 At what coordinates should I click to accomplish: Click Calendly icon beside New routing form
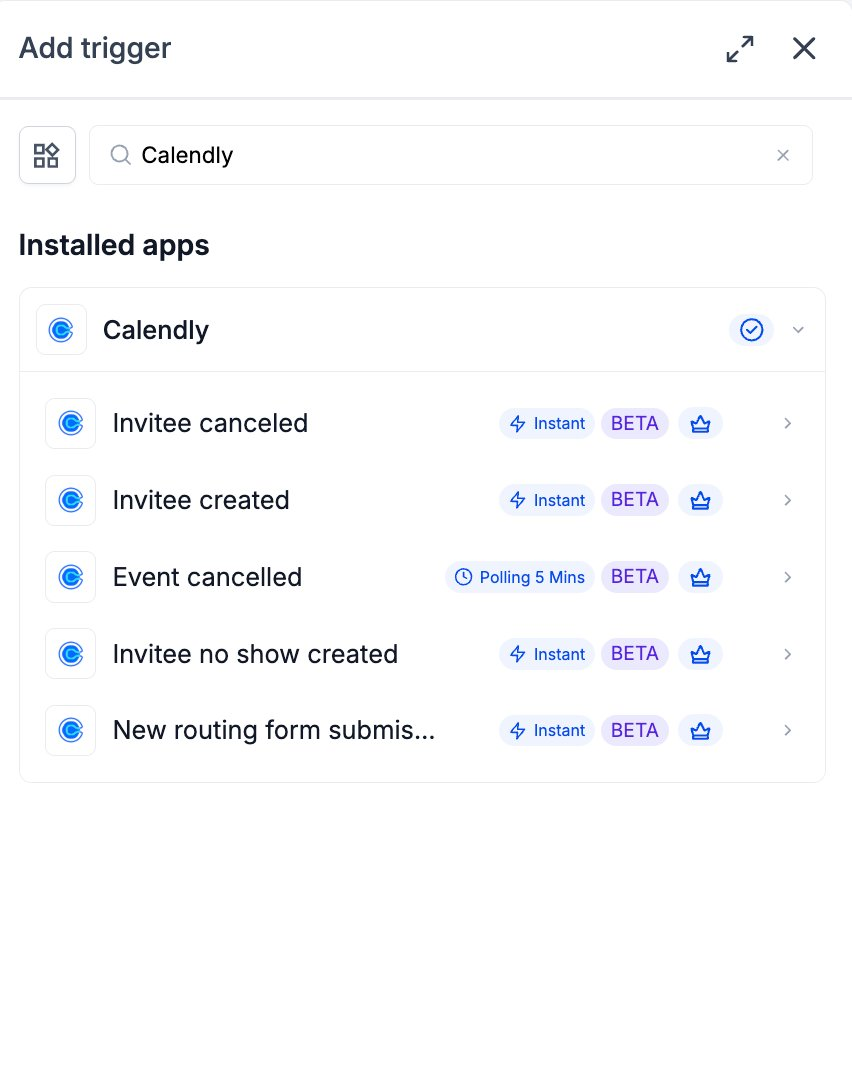point(71,730)
